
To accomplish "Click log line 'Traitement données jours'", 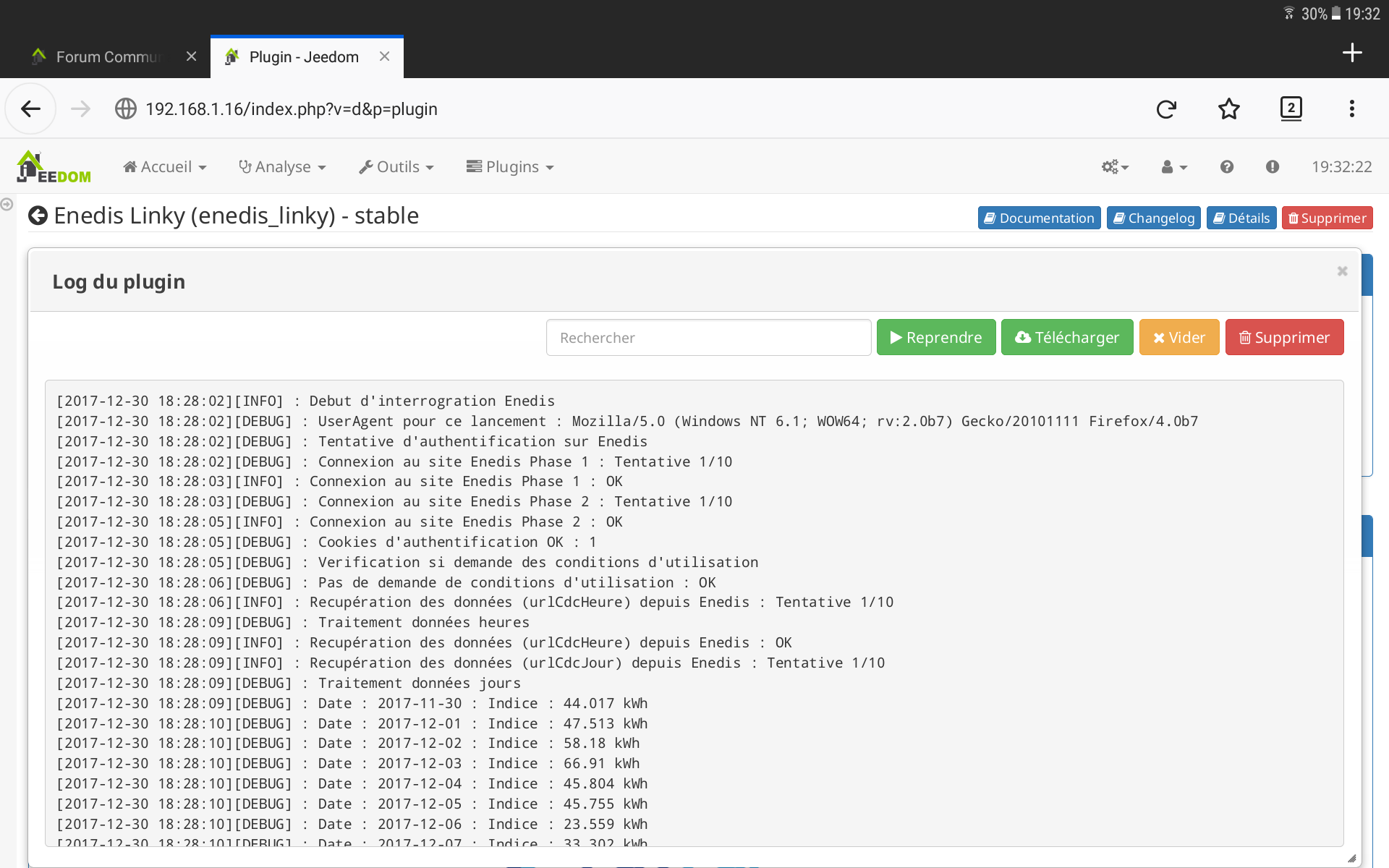I will [420, 683].
